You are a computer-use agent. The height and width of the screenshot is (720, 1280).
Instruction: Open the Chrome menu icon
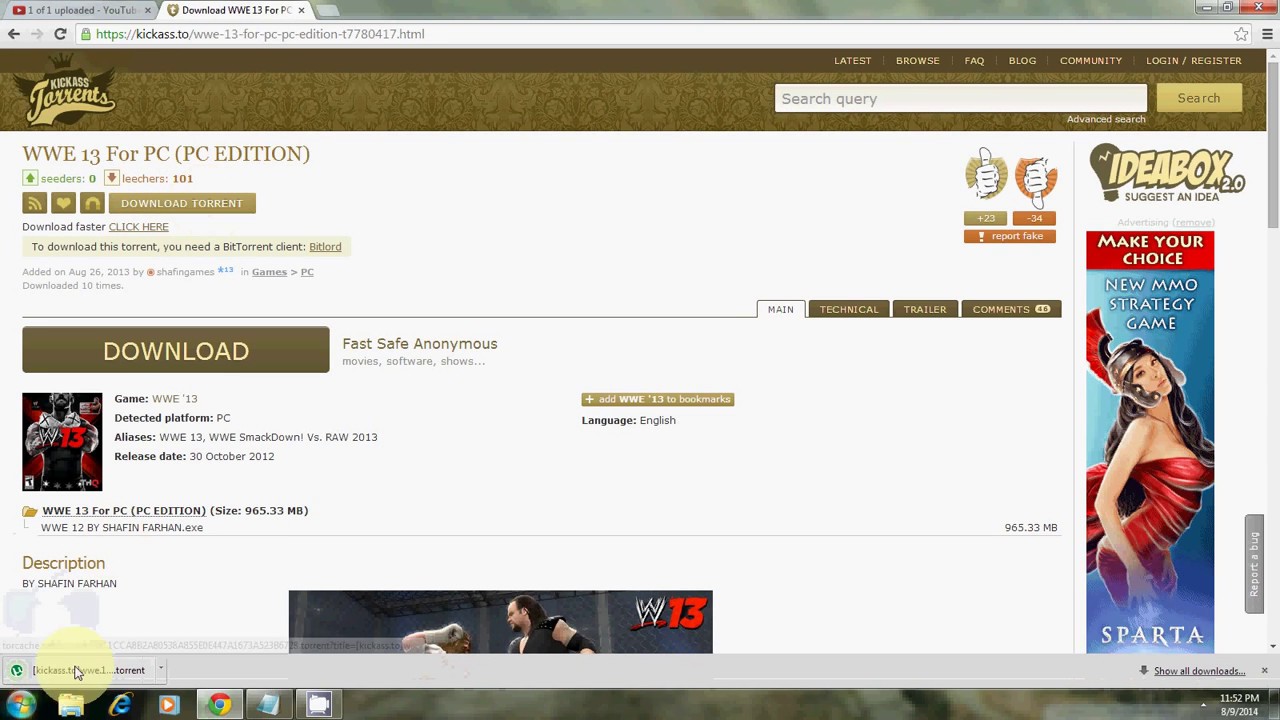[x=1266, y=34]
